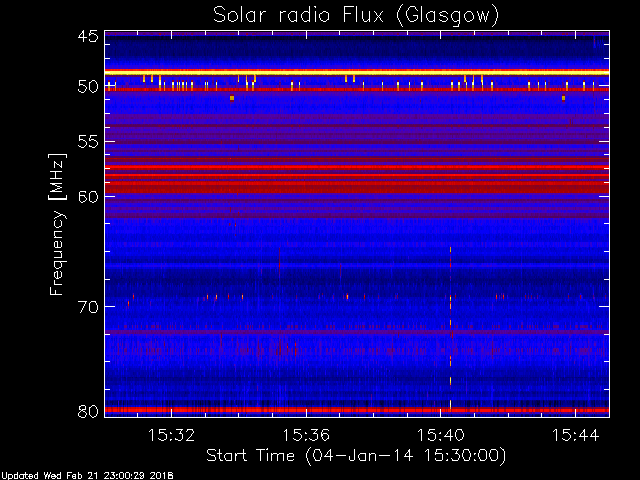Click the "Start Time (04-Jan-14 15:30:00)" label
This screenshot has height=480, width=640.
(x=356, y=456)
